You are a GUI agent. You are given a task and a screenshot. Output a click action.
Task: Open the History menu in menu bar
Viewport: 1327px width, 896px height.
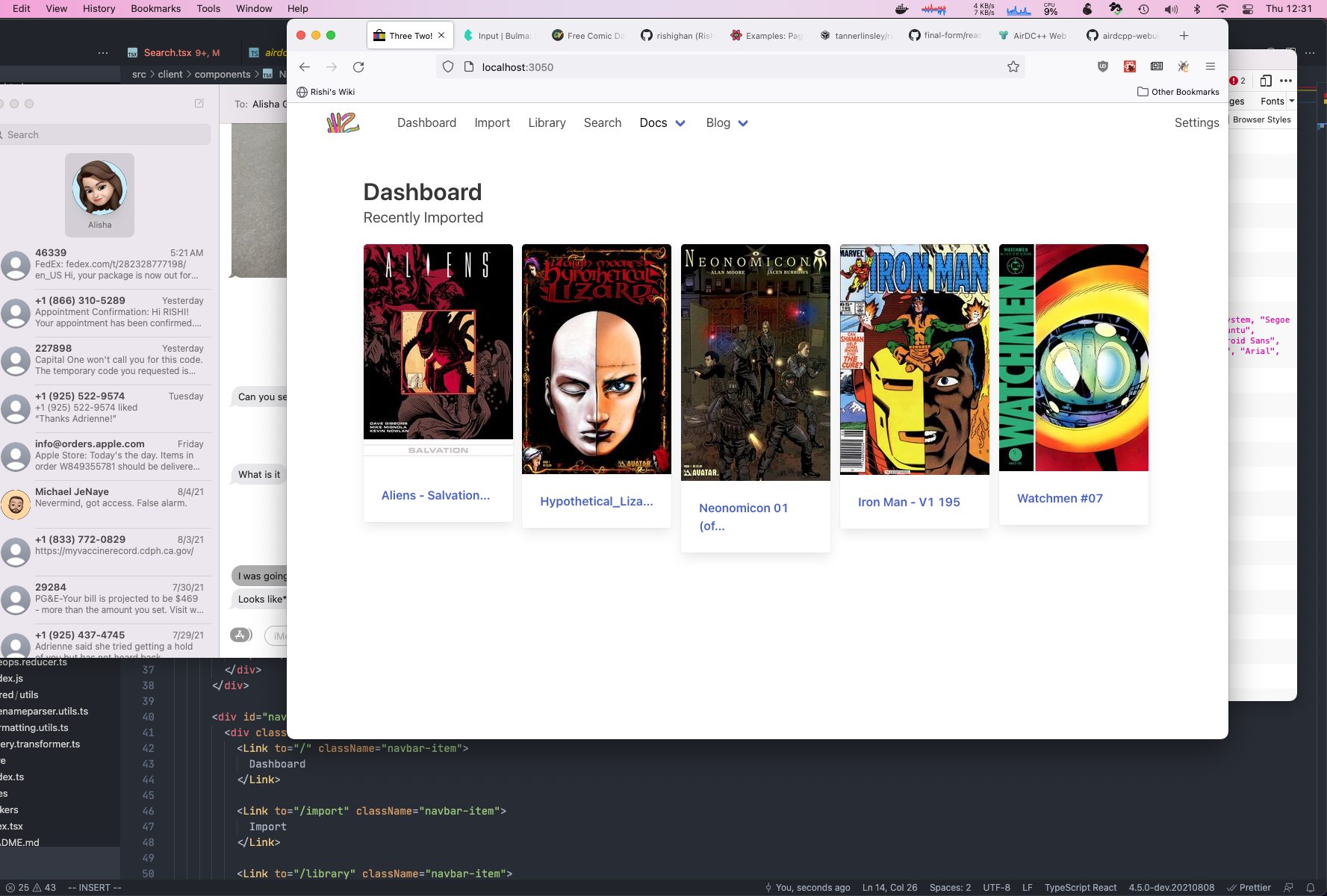point(99,9)
